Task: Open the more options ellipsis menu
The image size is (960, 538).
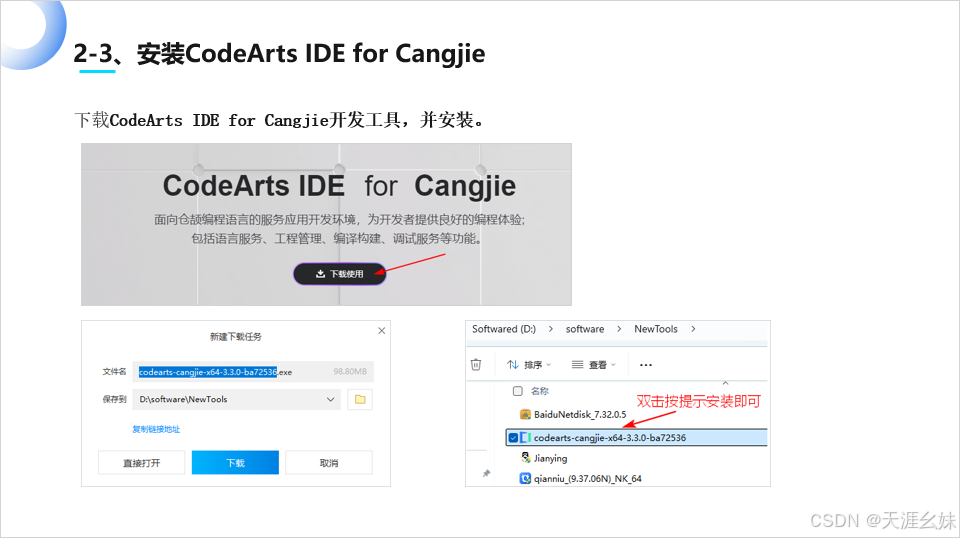Action: [645, 365]
